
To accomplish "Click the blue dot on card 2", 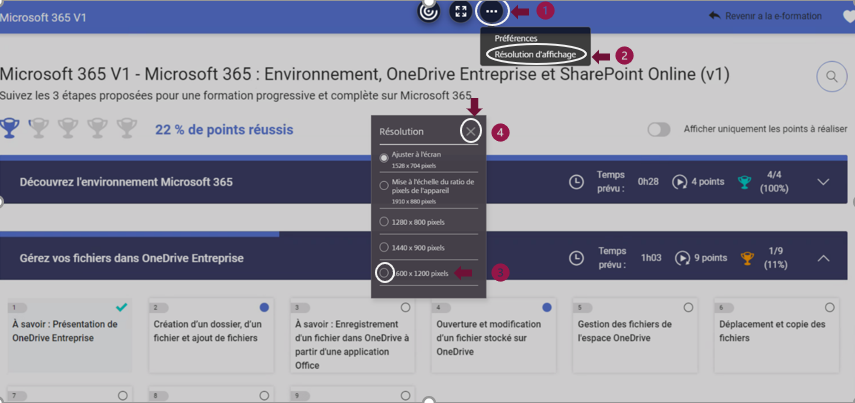I will [x=264, y=308].
